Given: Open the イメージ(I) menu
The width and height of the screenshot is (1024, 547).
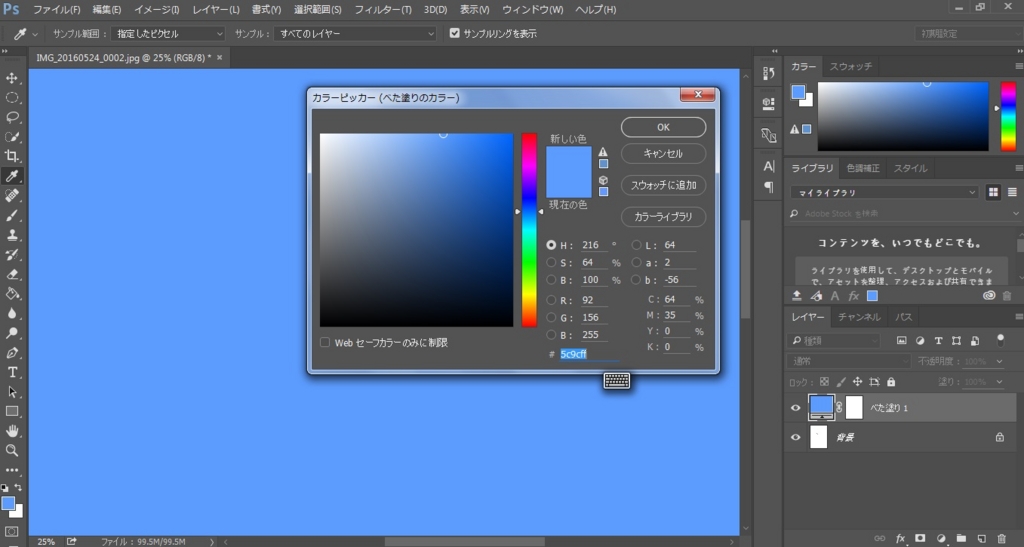Looking at the screenshot, I should pyautogui.click(x=157, y=10).
